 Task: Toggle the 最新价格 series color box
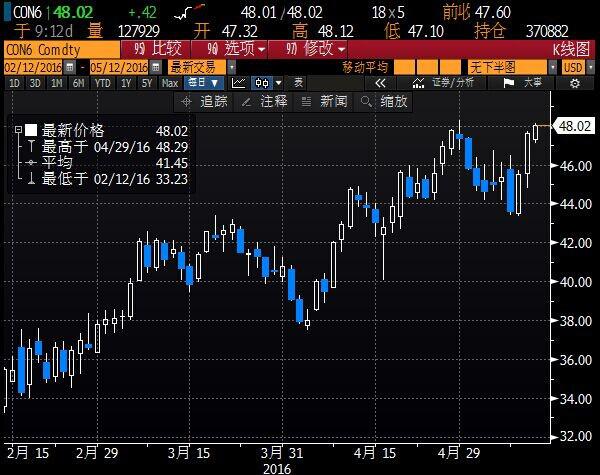click(x=31, y=130)
